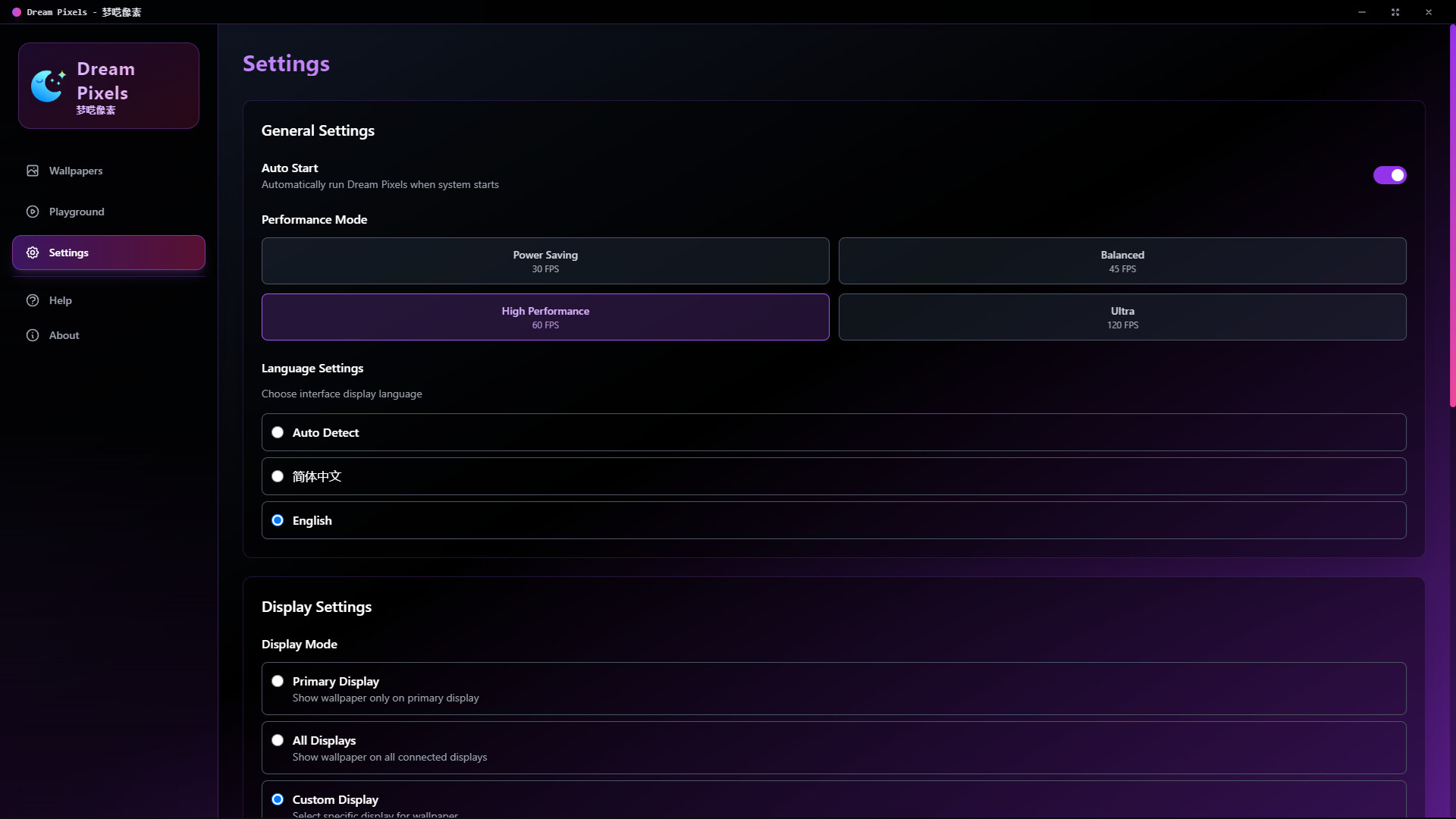
Task: Select the Playground sidebar icon
Action: [x=33, y=212]
